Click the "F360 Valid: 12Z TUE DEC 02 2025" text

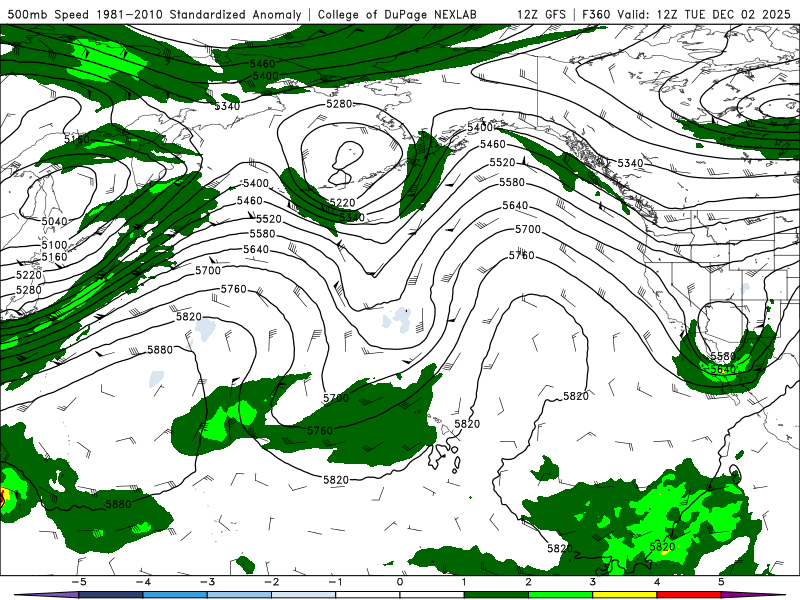click(x=686, y=14)
